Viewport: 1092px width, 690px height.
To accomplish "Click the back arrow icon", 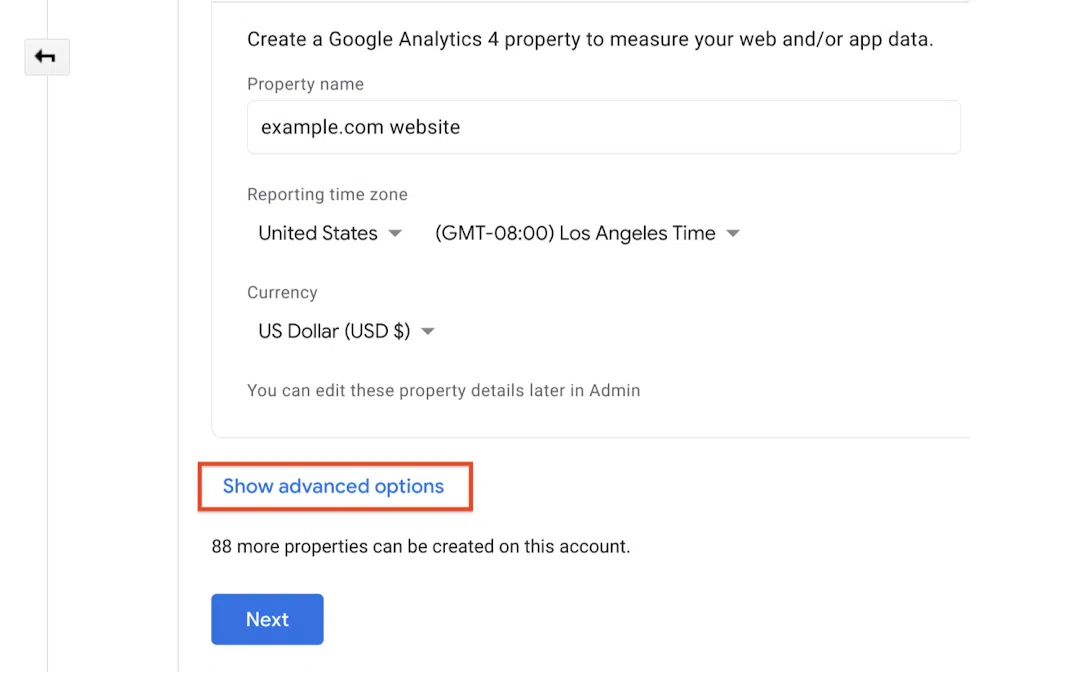I will 46,57.
